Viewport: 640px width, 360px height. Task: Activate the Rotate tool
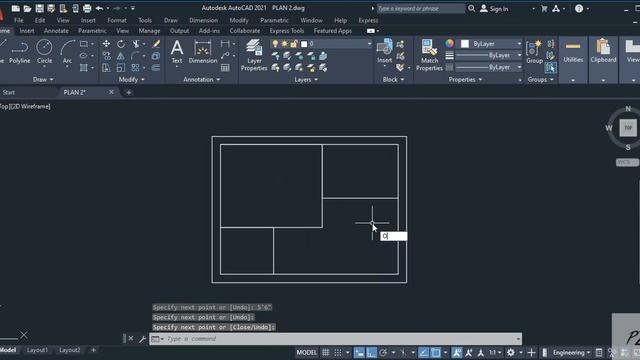pyautogui.click(x=121, y=44)
